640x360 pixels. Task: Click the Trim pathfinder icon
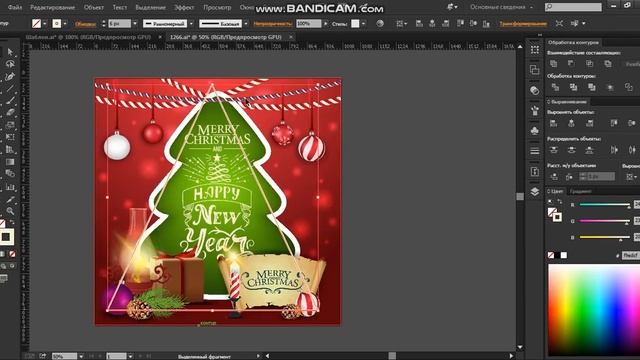click(x=573, y=87)
